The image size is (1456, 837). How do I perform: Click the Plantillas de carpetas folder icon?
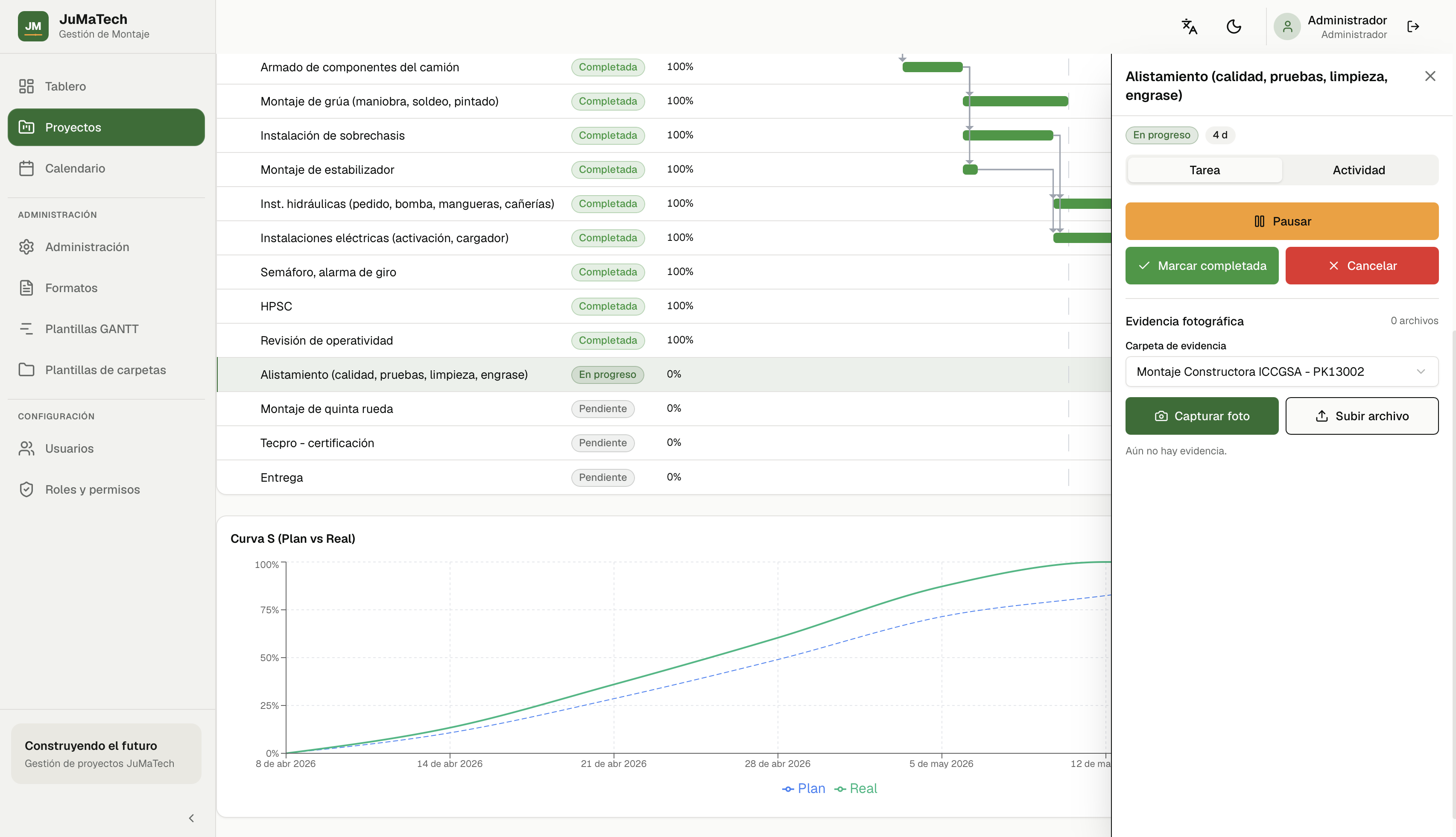[26, 370]
